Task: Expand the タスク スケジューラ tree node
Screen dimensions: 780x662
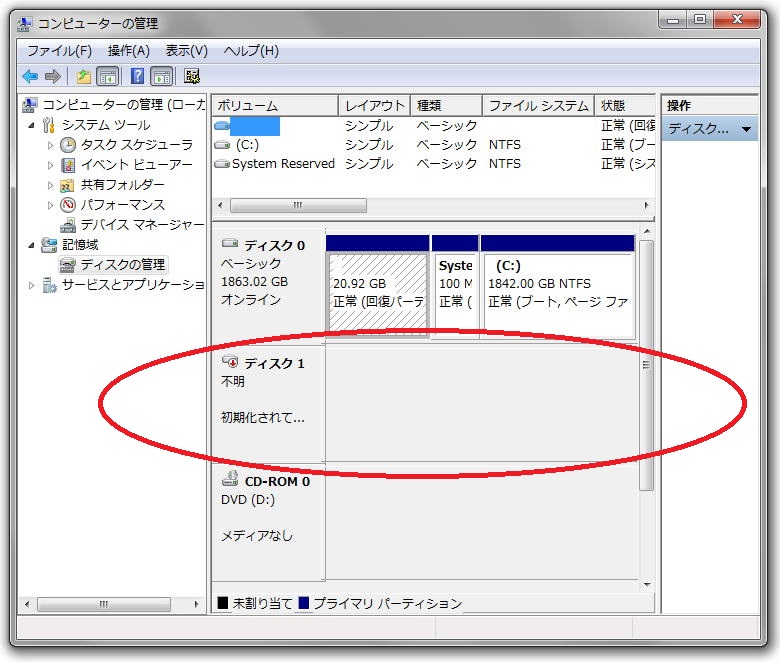Action: click(51, 145)
